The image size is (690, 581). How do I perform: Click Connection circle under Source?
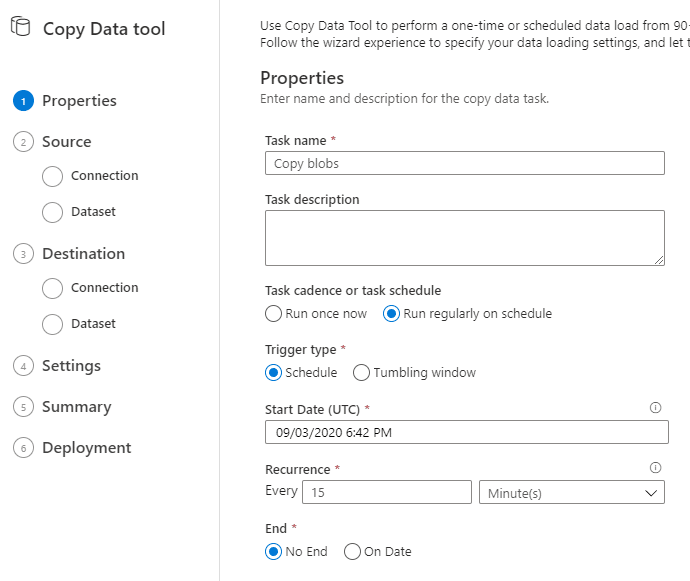click(x=52, y=176)
